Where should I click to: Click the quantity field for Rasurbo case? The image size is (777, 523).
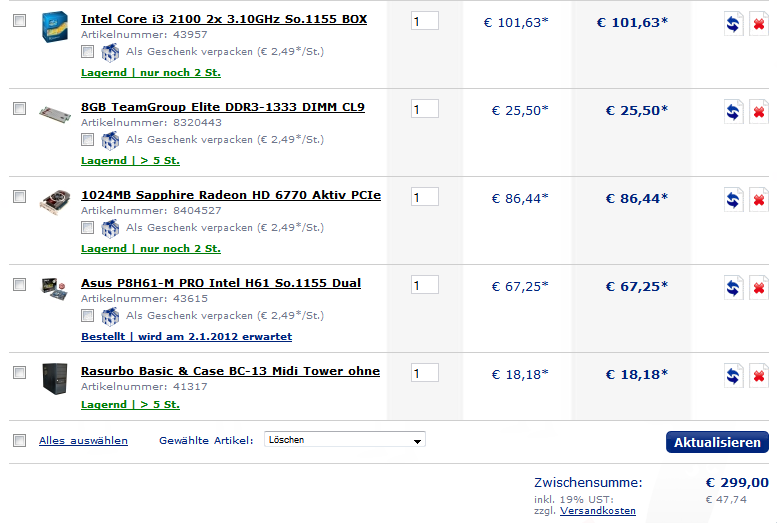click(x=425, y=373)
